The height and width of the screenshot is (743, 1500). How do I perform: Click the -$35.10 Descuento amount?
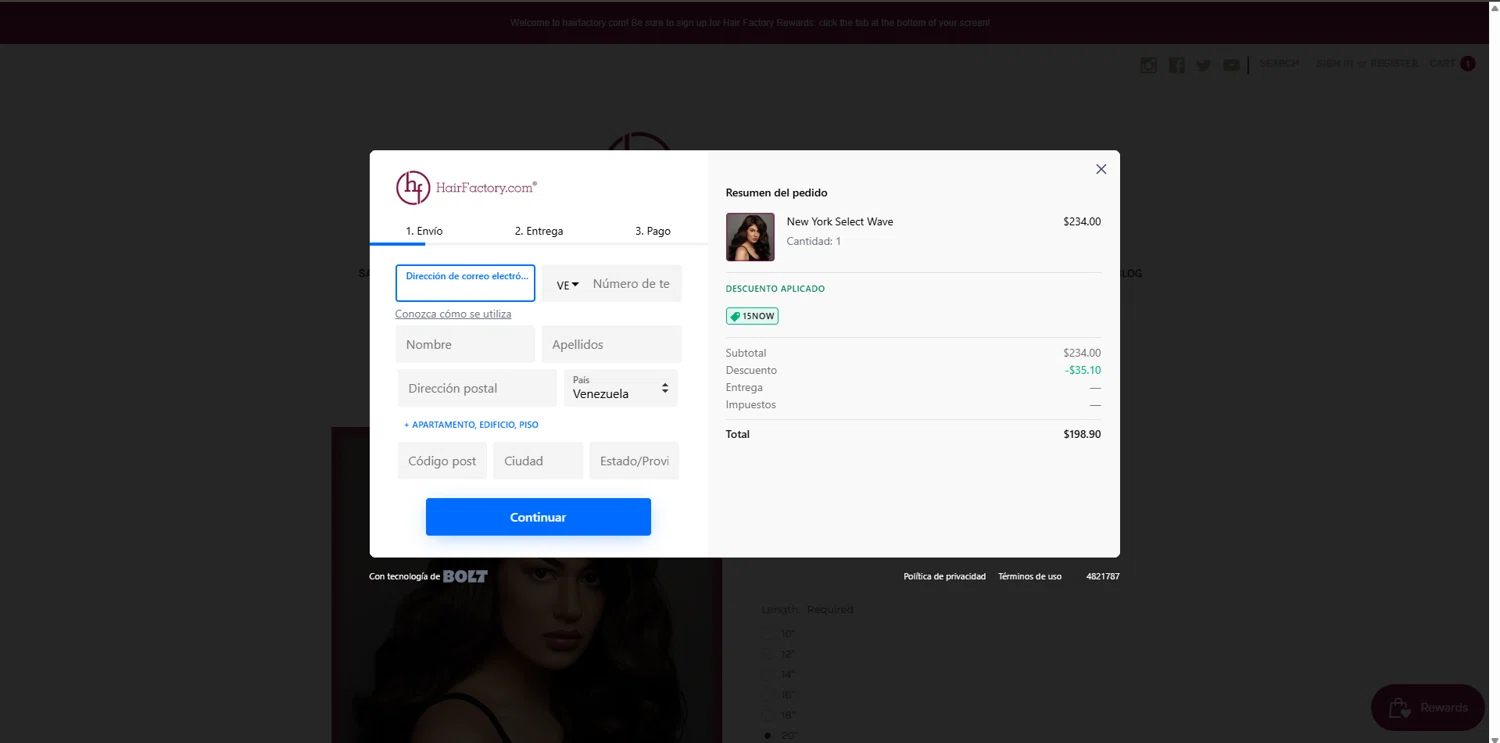pos(1083,370)
